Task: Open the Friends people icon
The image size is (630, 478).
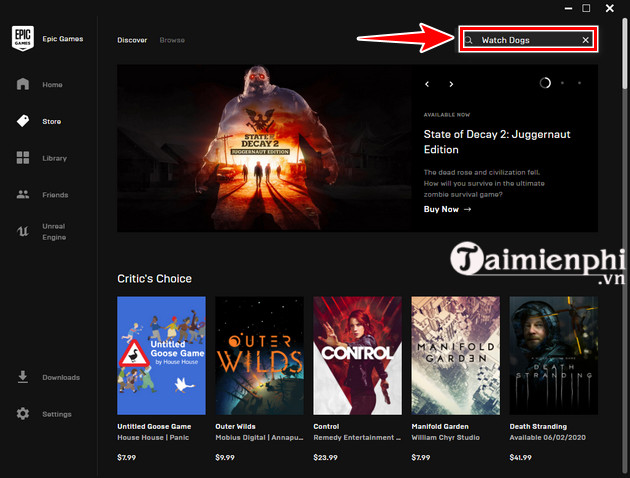Action: 23,194
